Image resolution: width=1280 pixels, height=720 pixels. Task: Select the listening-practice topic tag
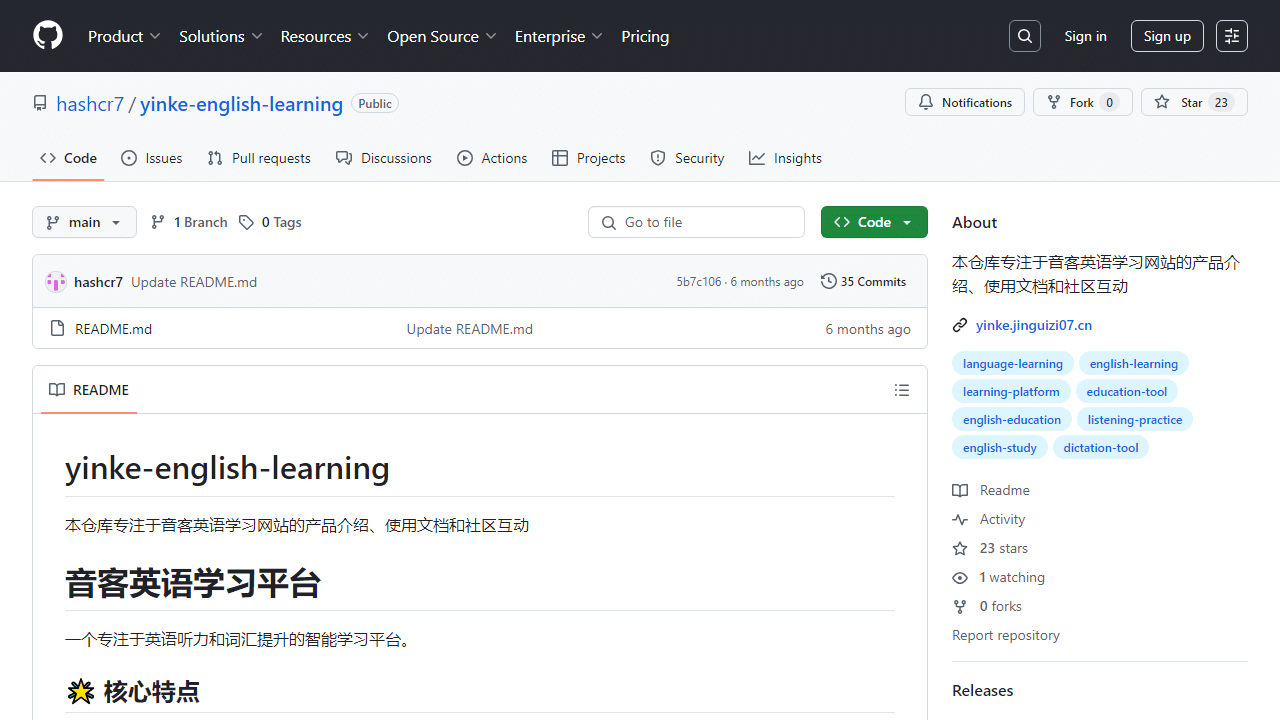point(1135,420)
